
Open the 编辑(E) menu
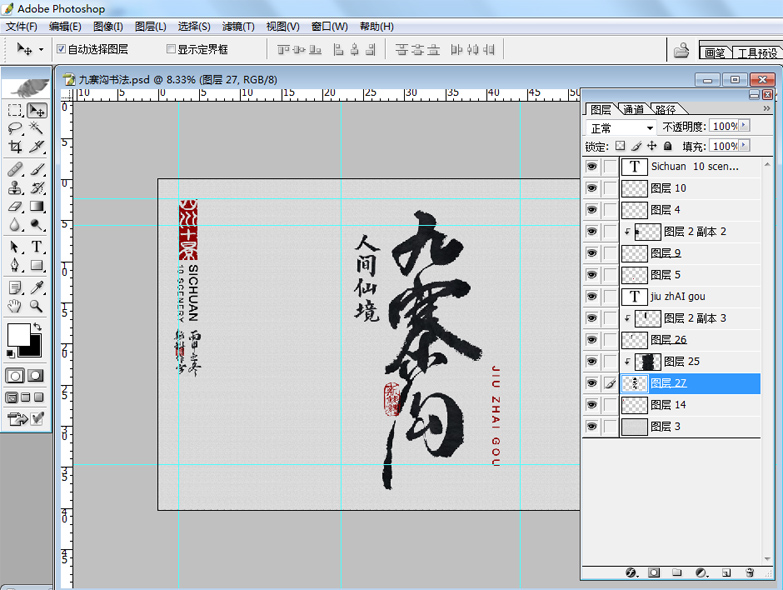(65, 26)
